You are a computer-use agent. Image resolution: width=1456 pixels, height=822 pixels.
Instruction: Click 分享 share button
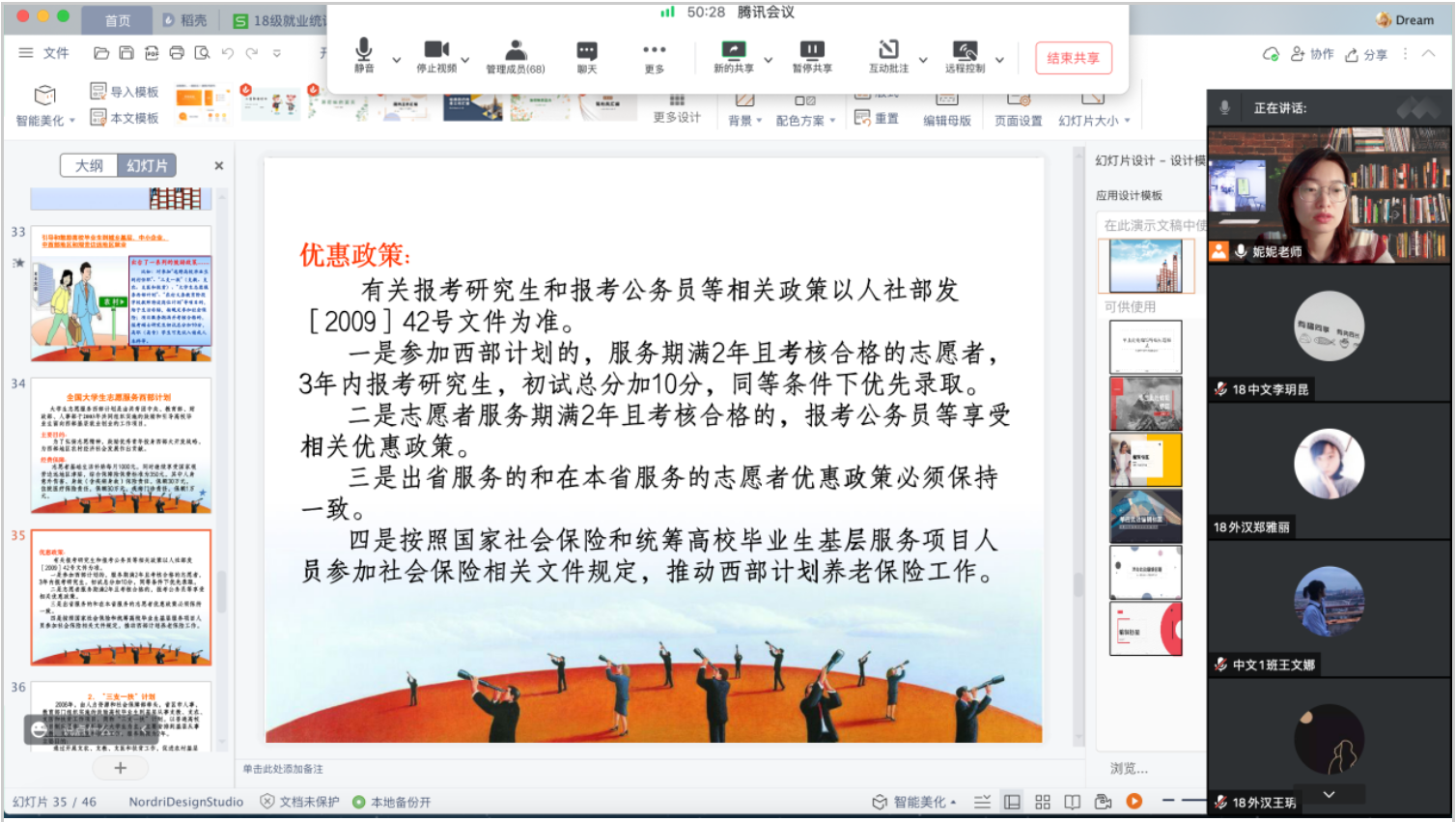tap(1366, 54)
